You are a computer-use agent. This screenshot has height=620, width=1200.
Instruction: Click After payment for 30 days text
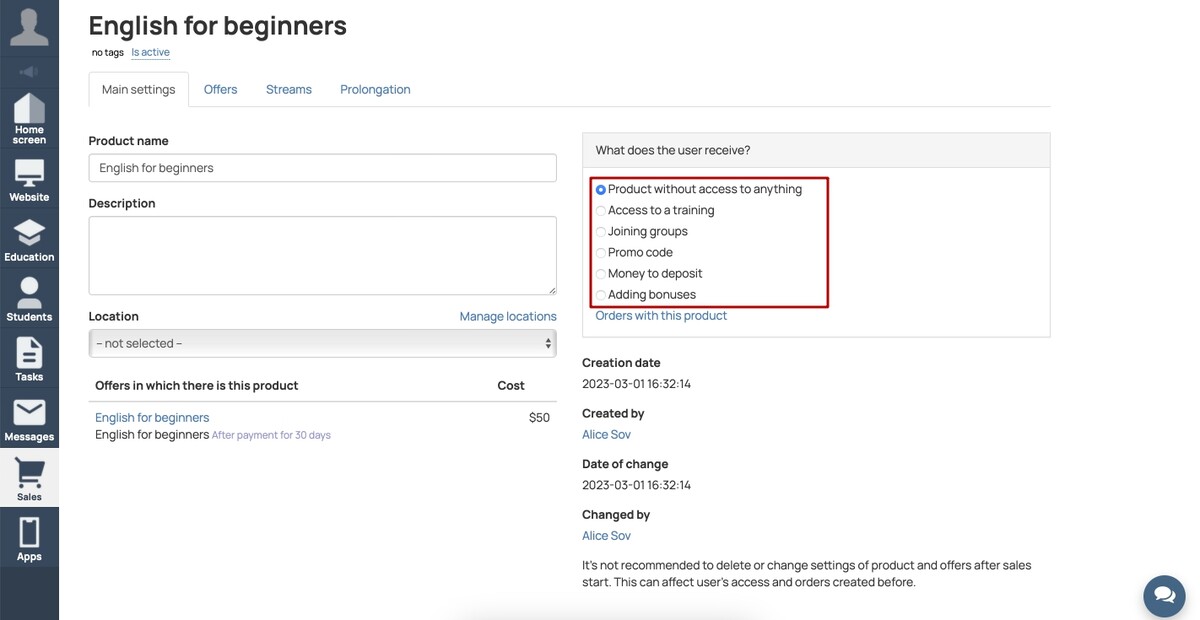pyautogui.click(x=271, y=435)
